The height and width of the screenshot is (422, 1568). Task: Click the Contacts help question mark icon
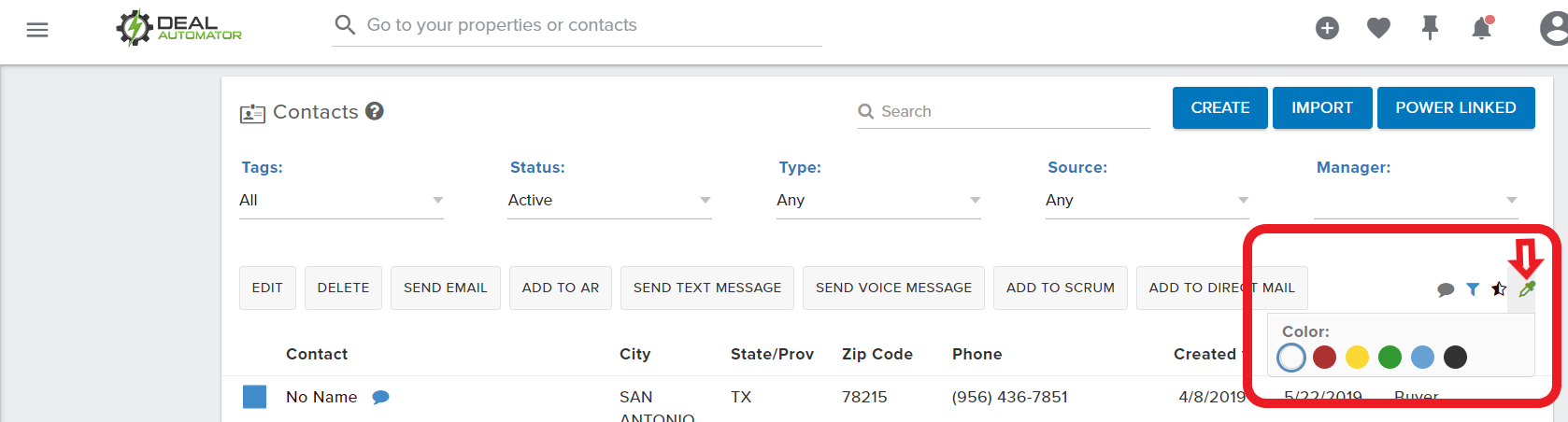click(375, 111)
